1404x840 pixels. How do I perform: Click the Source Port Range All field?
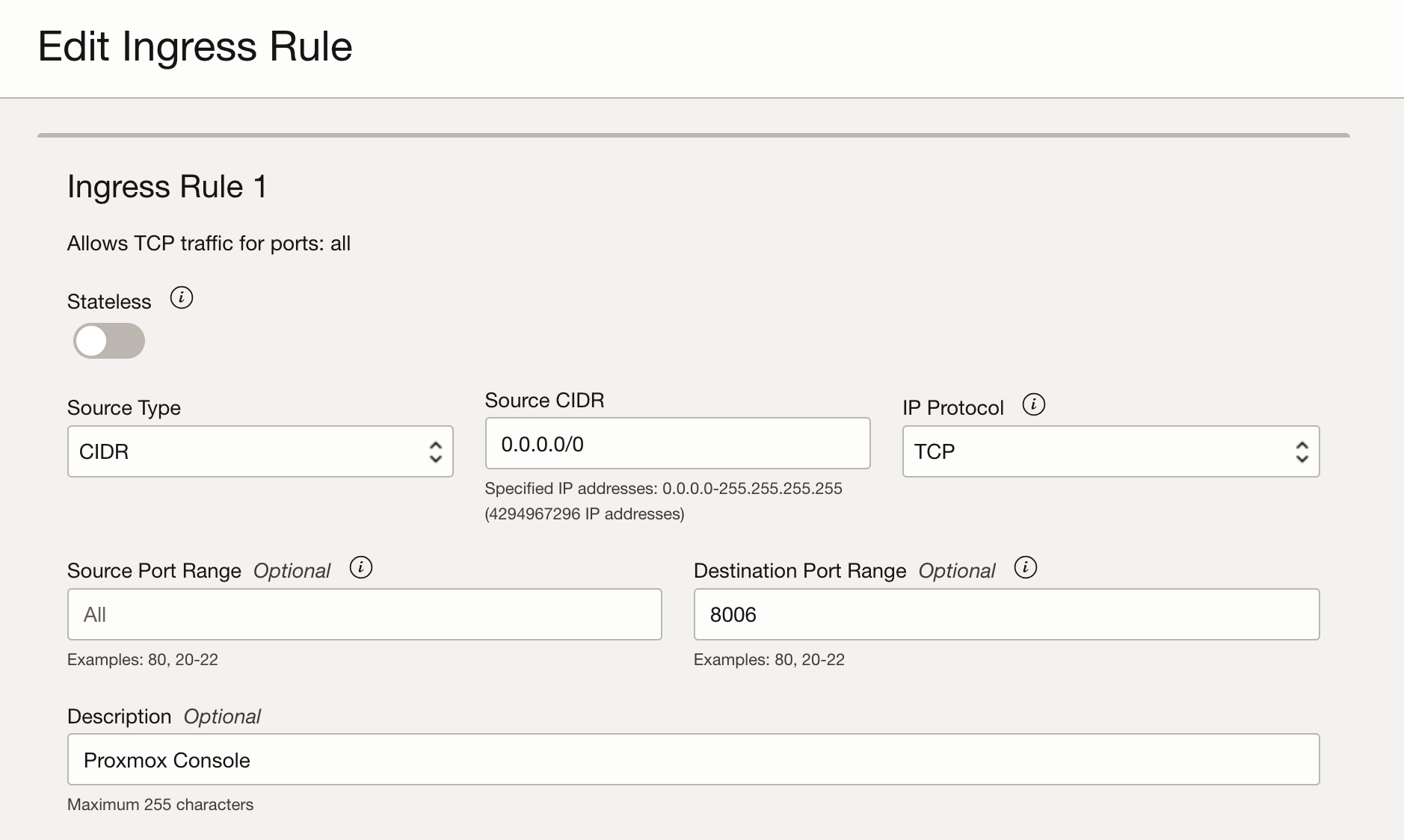click(364, 614)
